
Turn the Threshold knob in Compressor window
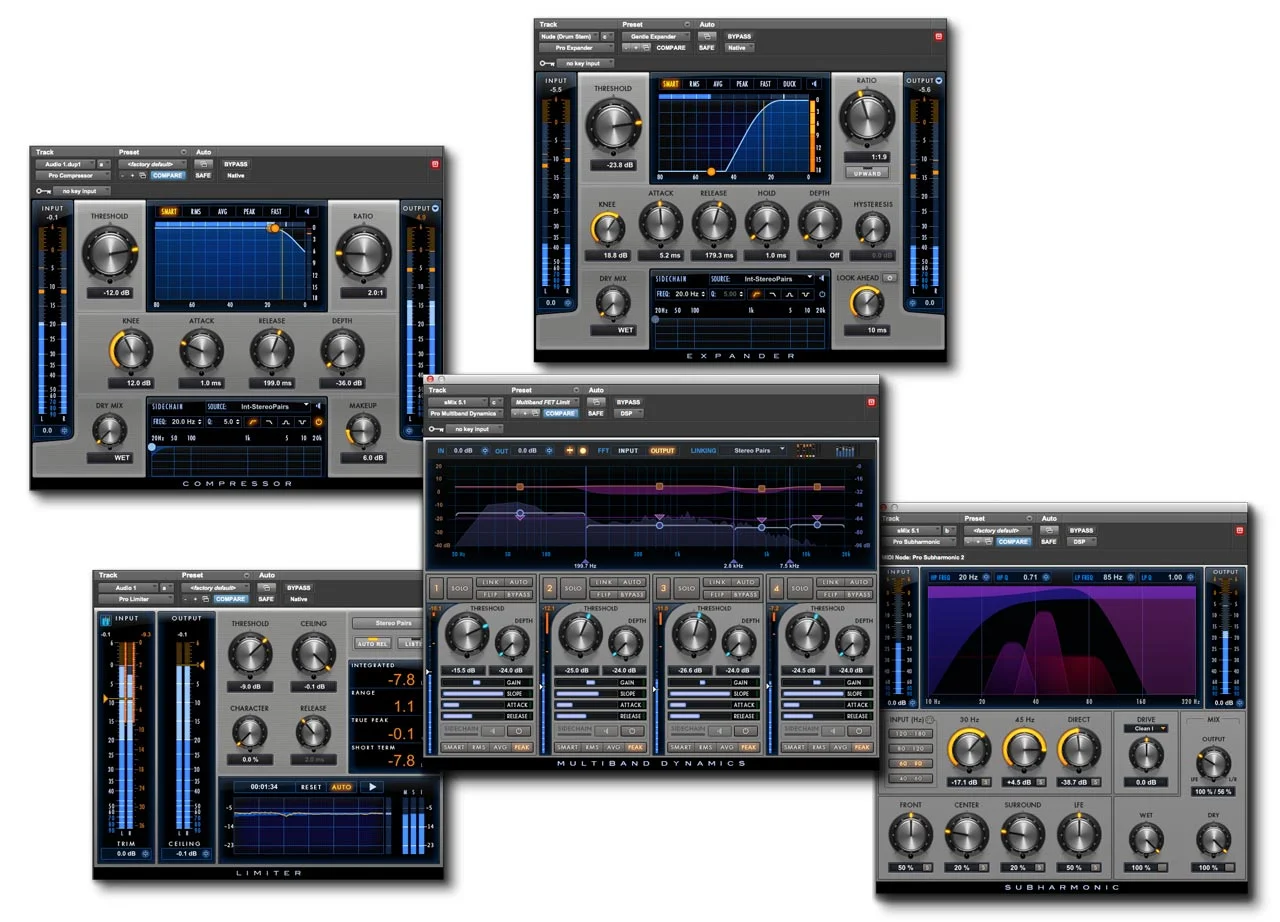coord(110,252)
